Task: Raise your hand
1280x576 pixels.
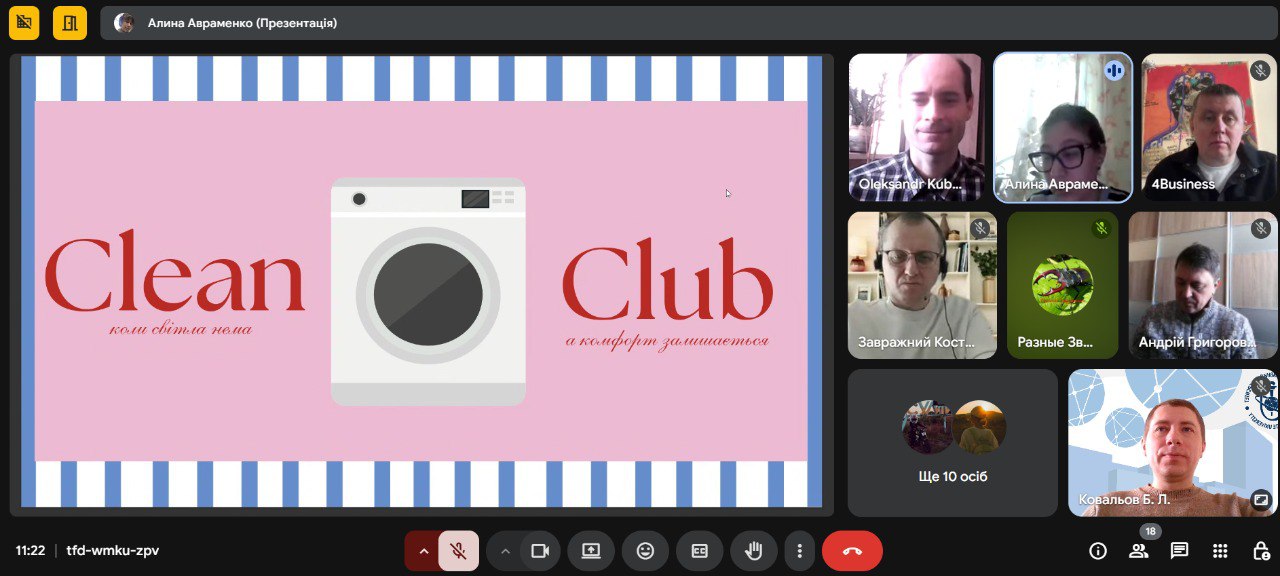Action: tap(753, 551)
